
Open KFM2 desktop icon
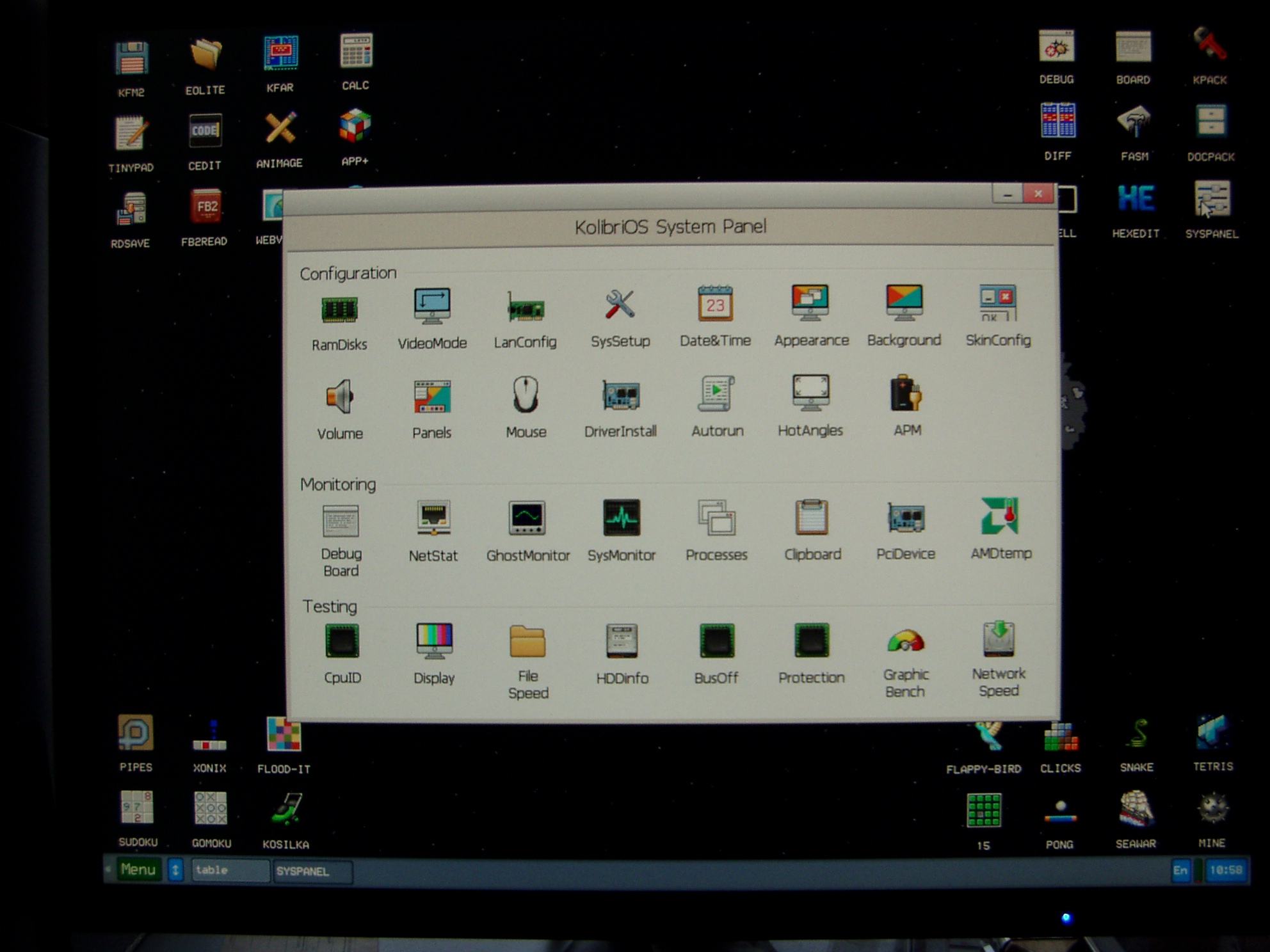[x=132, y=58]
